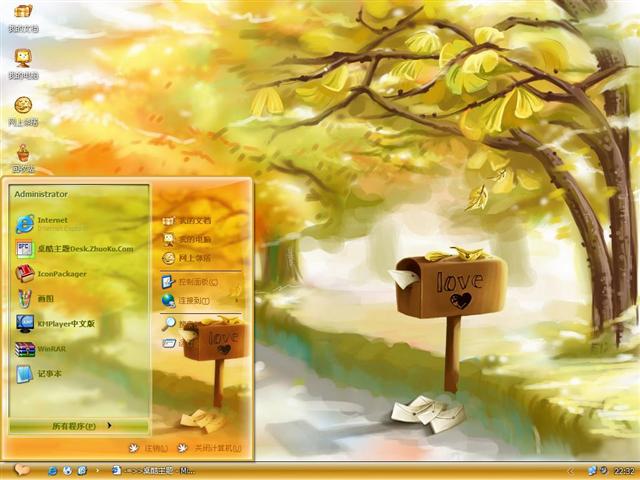Expand the quick launch overflow chevron
Viewport: 640px width, 480px height.
tap(97, 471)
